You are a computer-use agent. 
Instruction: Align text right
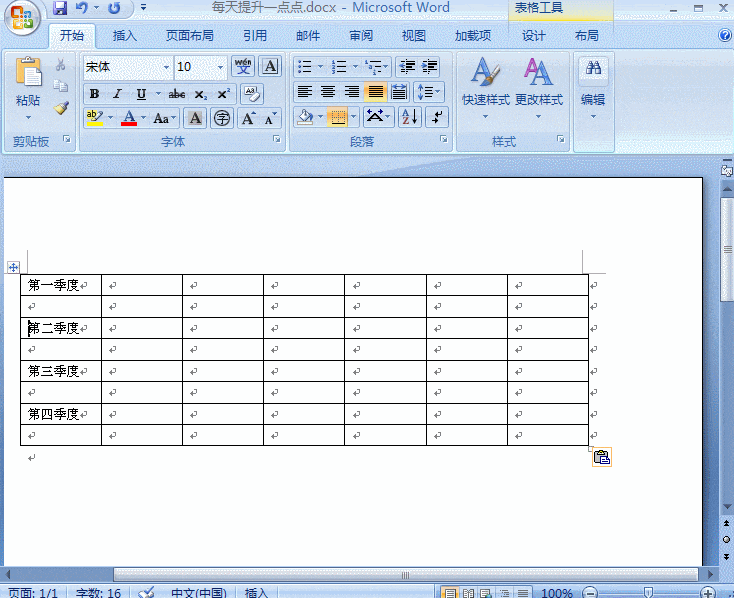point(352,92)
